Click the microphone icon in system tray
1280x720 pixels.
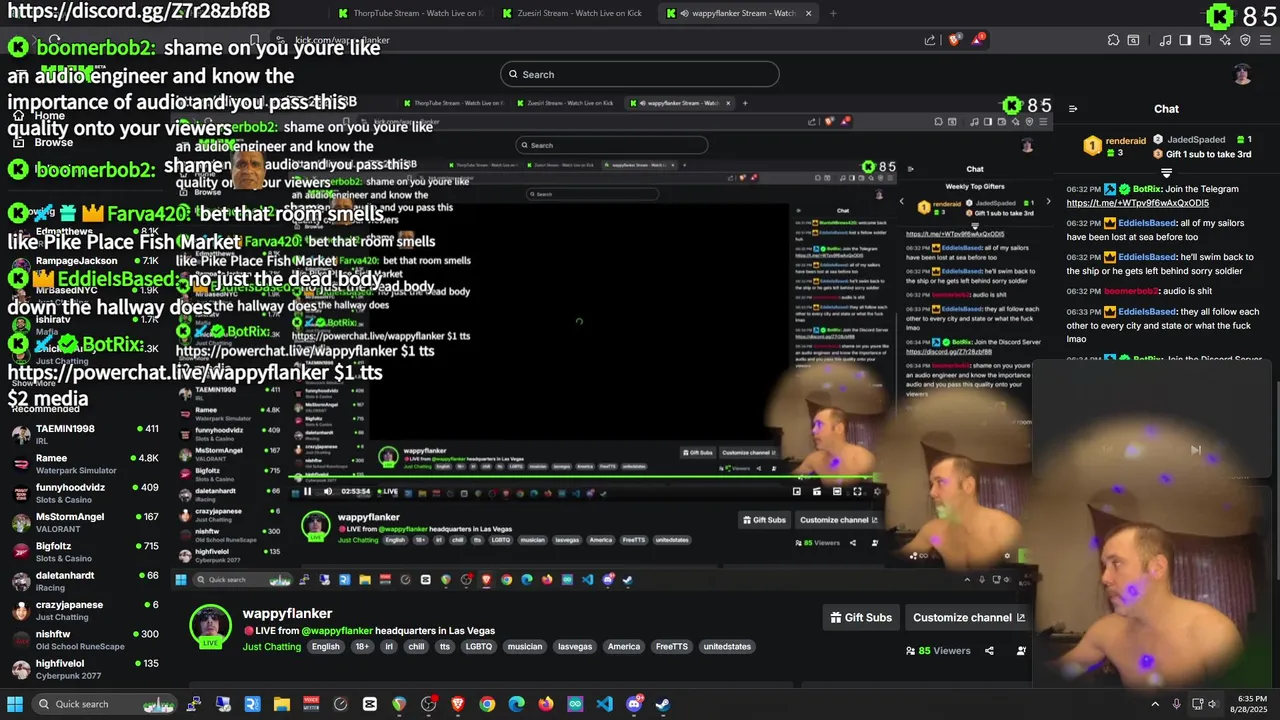click(1177, 704)
